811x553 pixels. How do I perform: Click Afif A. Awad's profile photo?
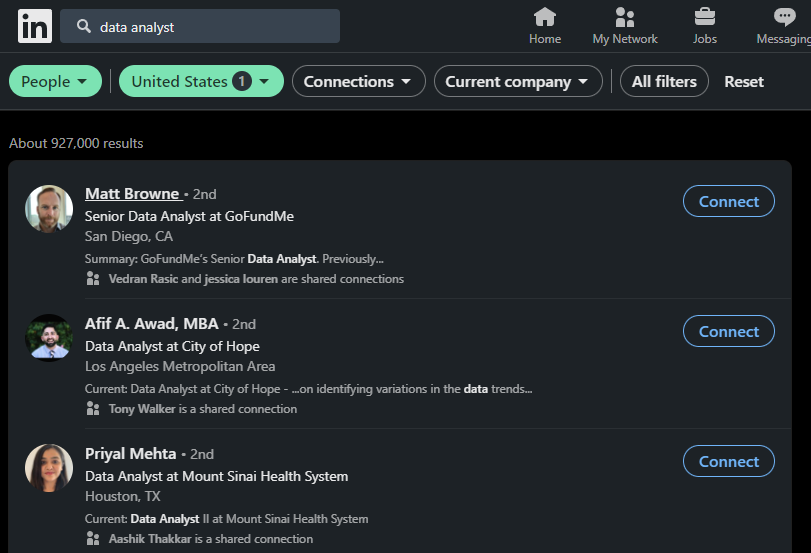49,338
